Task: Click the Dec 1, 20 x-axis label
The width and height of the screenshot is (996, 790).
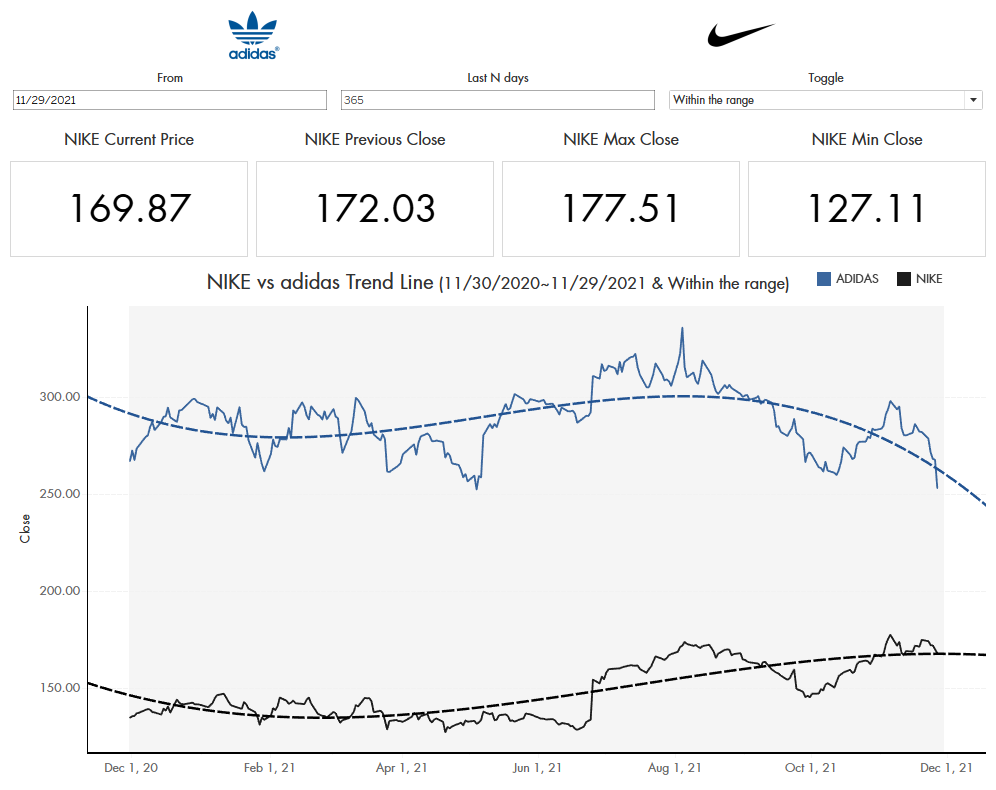Action: (x=131, y=768)
